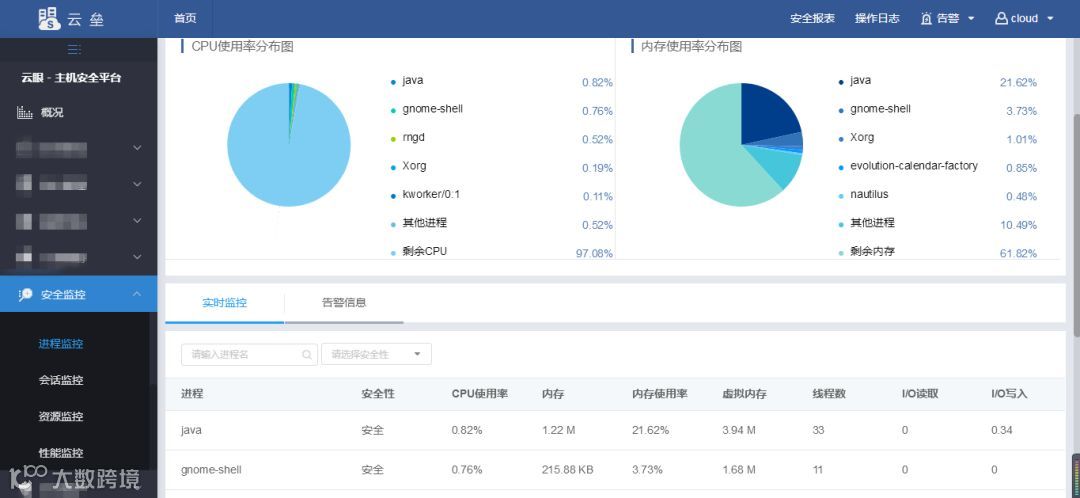The image size is (1080, 498).
Task: Open the 操作日志 link
Action: point(878,19)
